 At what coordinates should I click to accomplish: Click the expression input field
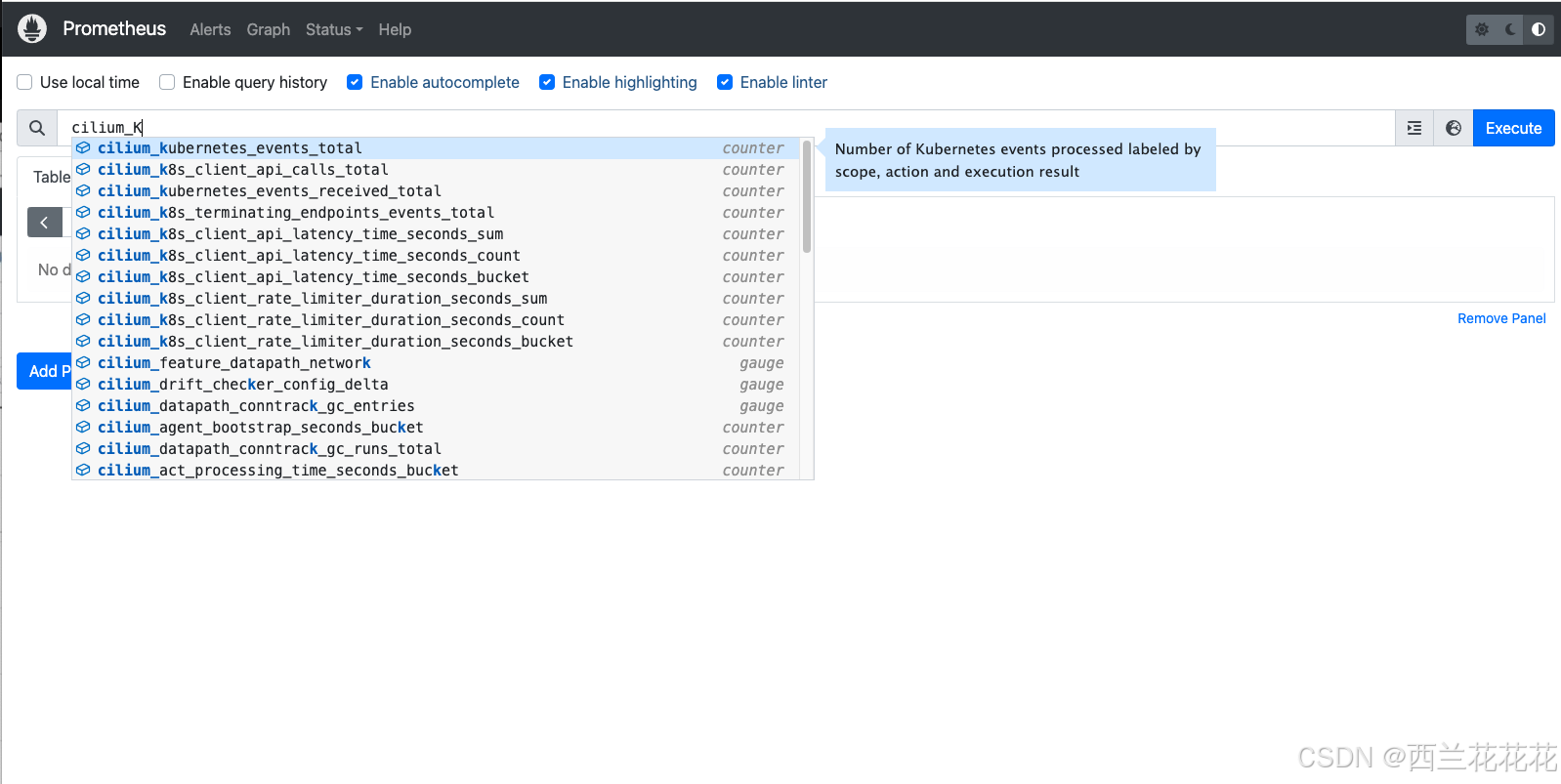point(726,128)
